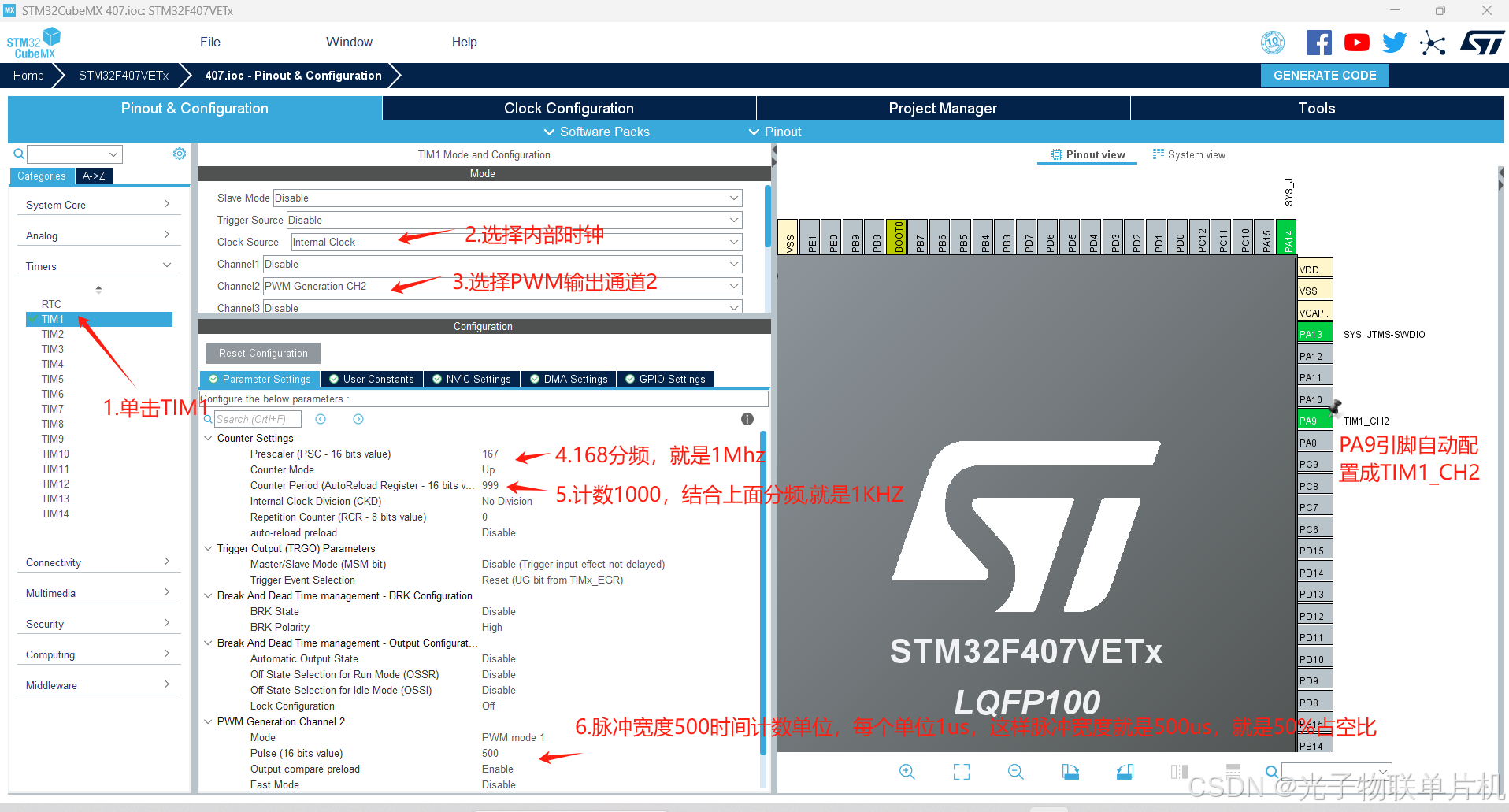This screenshot has height=812, width=1509.
Task: Select the PA13 SWDIO pin
Action: pos(1314,334)
